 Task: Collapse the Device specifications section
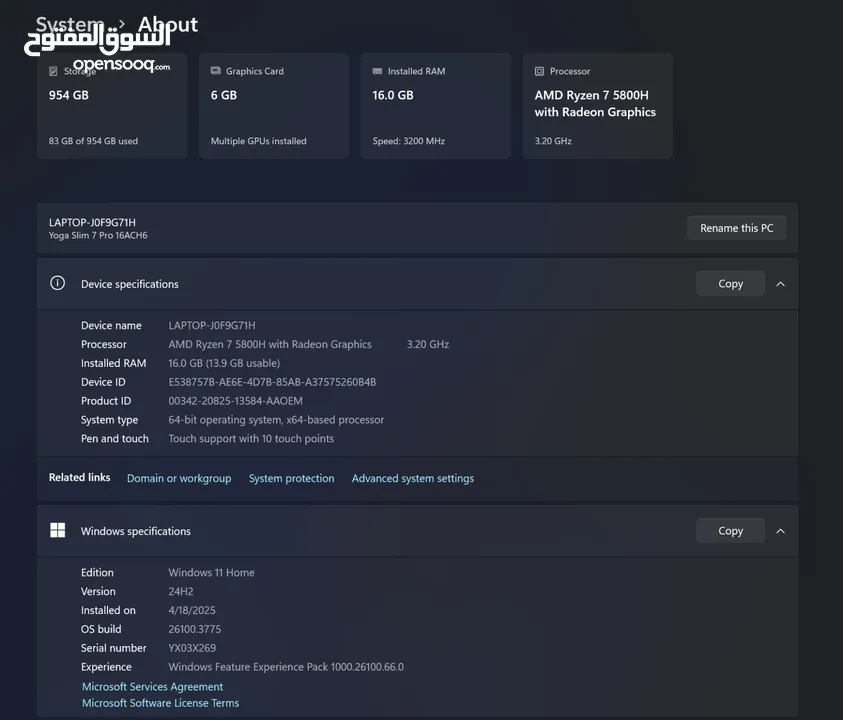[x=781, y=284]
